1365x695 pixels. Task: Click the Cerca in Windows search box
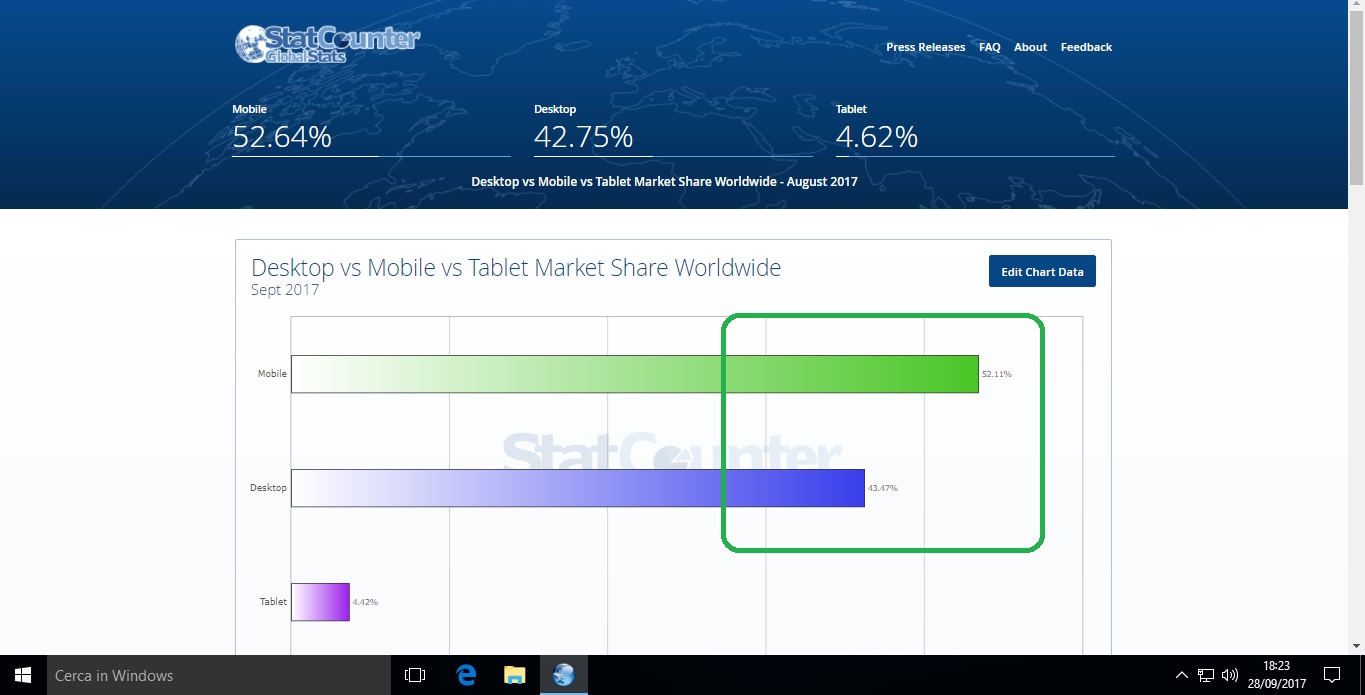(219, 675)
